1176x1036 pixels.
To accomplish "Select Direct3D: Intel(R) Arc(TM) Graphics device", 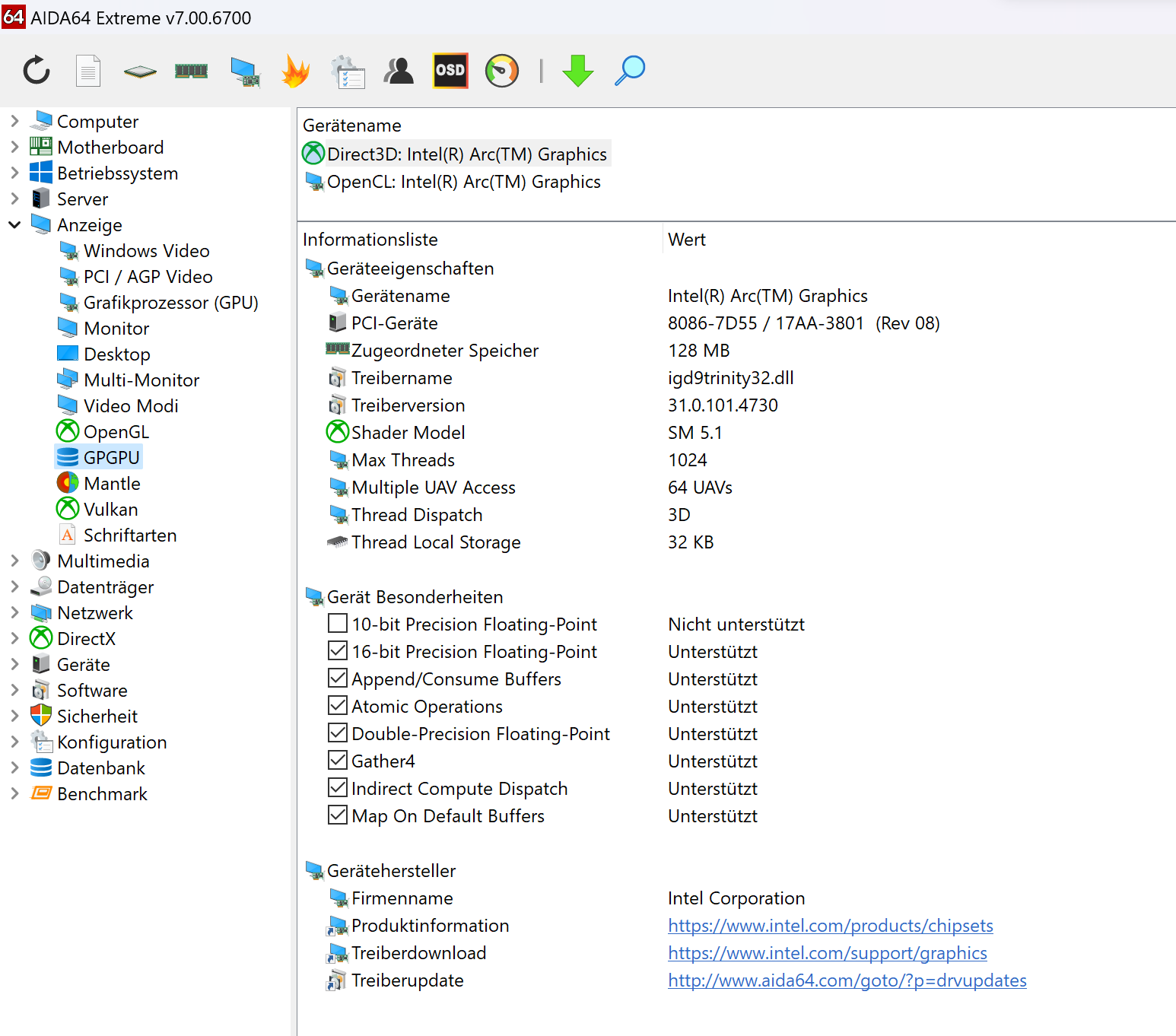I will 455,154.
